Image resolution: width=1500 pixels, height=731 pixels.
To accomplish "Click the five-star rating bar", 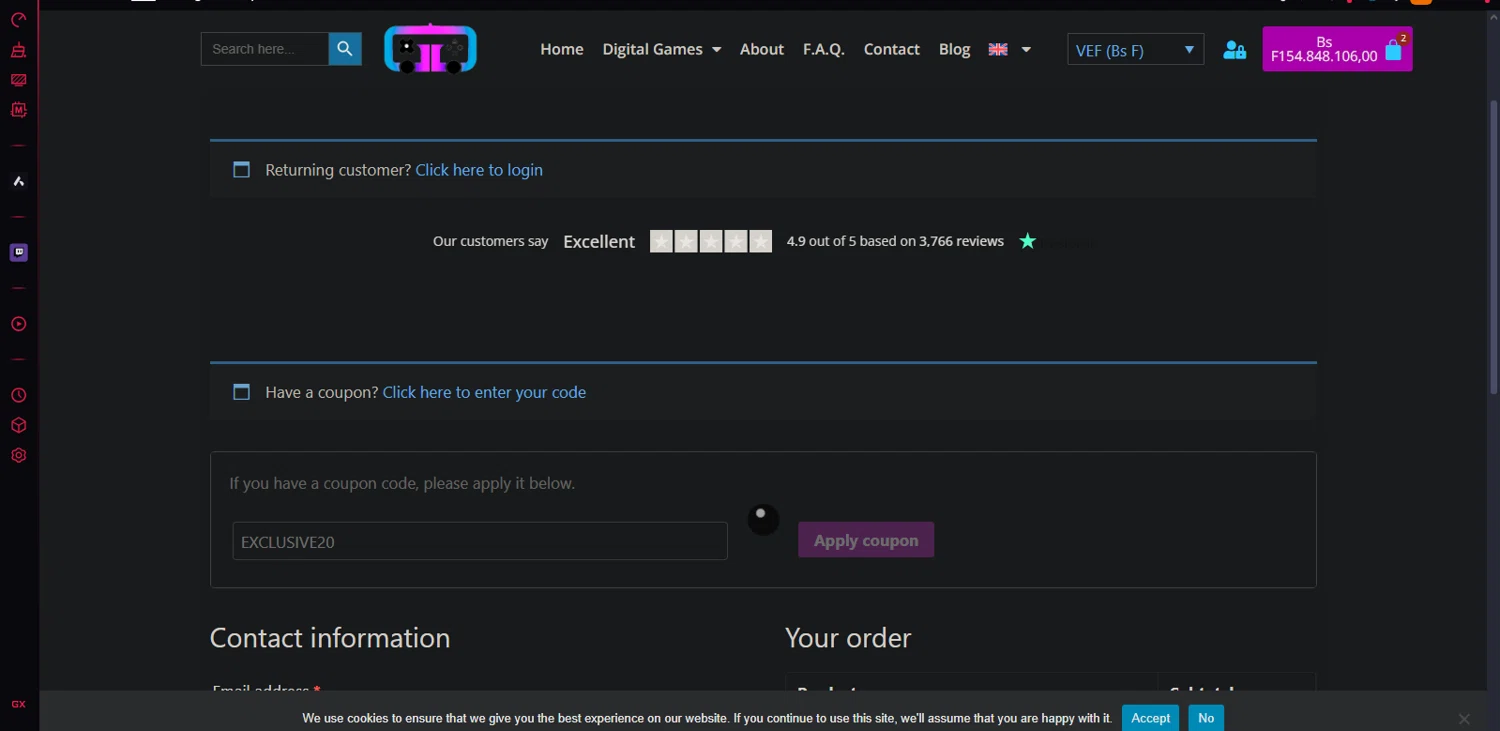I will [711, 241].
